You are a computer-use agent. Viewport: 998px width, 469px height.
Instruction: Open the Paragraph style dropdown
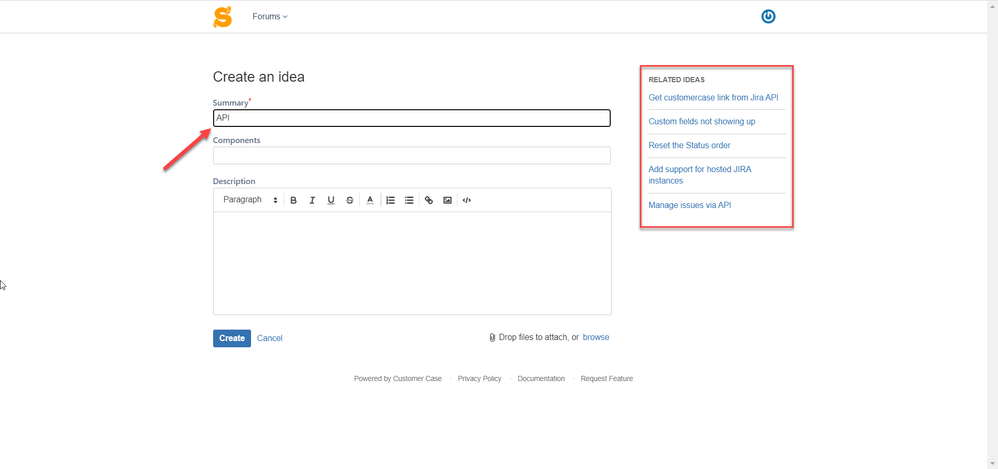(250, 200)
